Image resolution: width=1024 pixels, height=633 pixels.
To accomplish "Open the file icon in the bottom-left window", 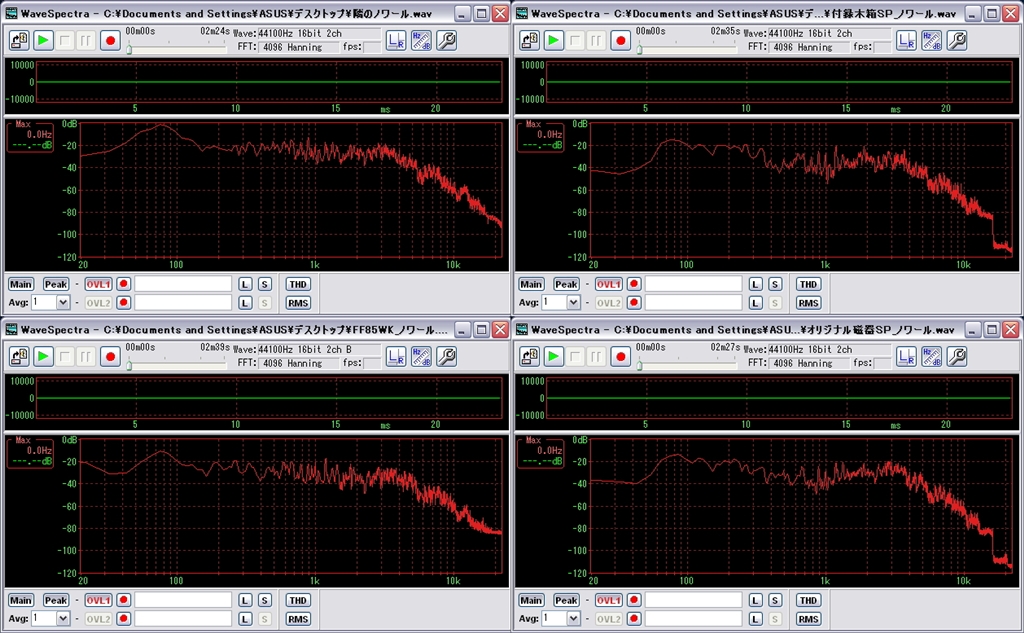I will 21,356.
